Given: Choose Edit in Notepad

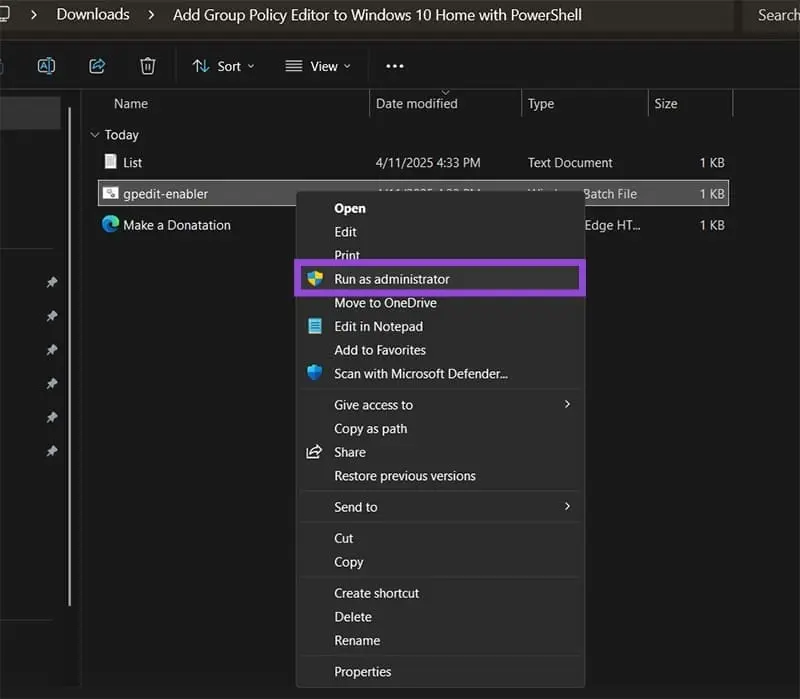Looking at the screenshot, I should [x=440, y=326].
